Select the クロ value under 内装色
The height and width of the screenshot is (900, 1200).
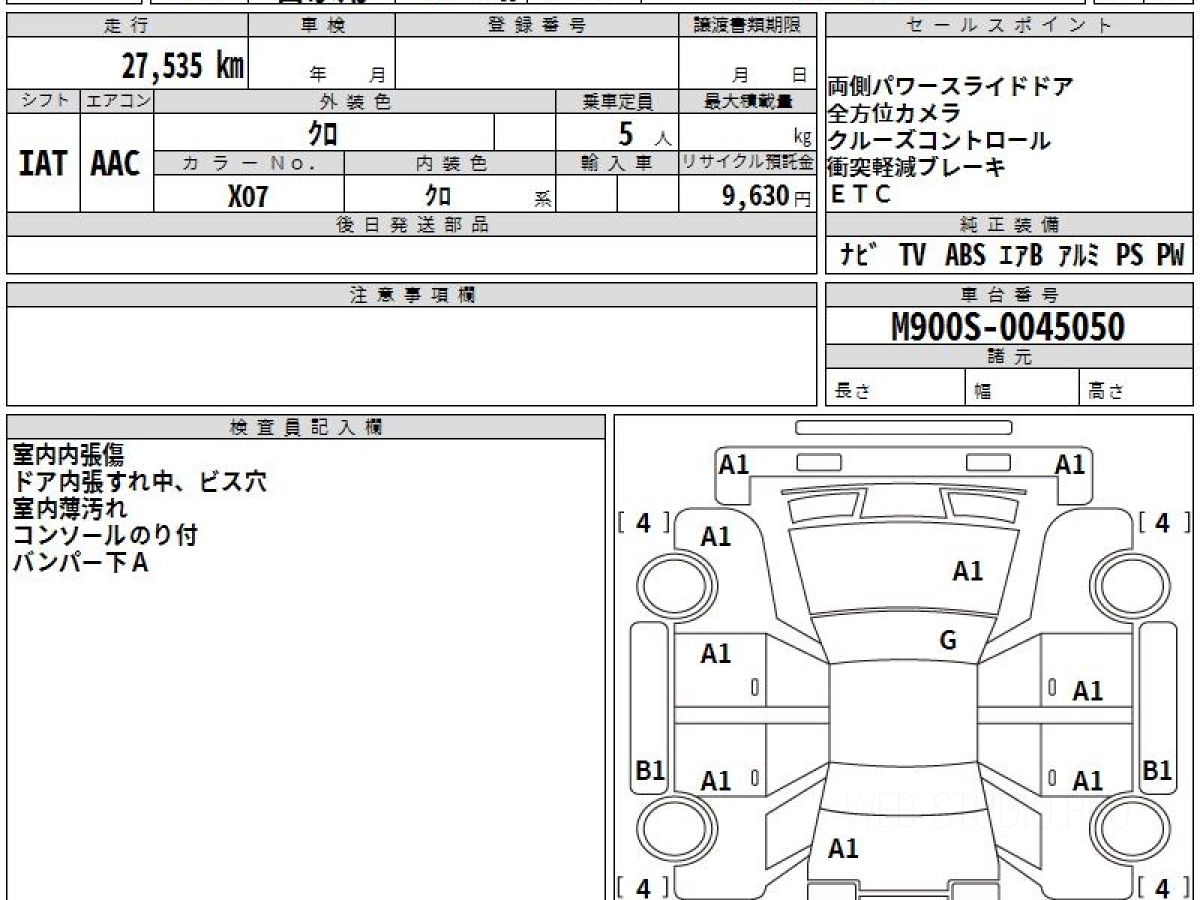click(438, 195)
